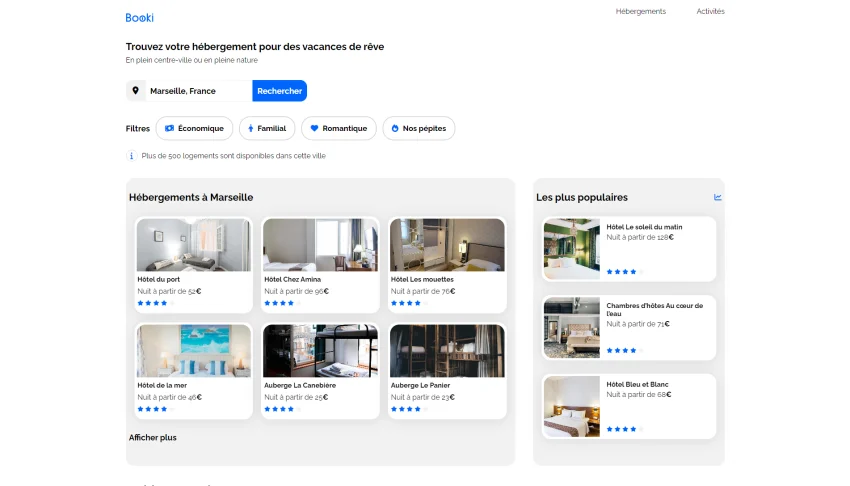Click the chart icon beside Les plus populaires
Screen dimensions: 850x486
[x=717, y=197]
